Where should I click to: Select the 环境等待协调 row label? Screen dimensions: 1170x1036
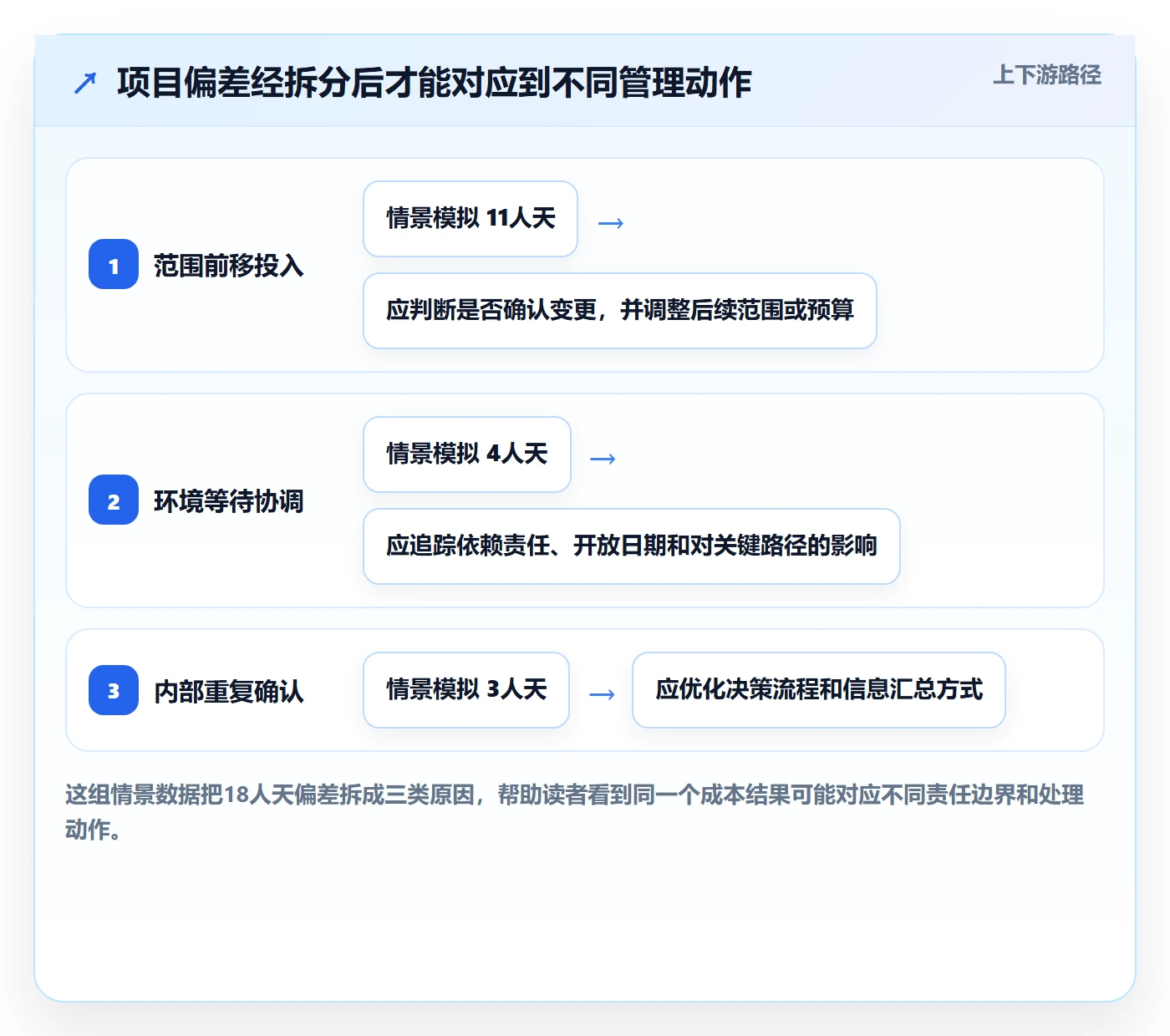[x=229, y=501]
